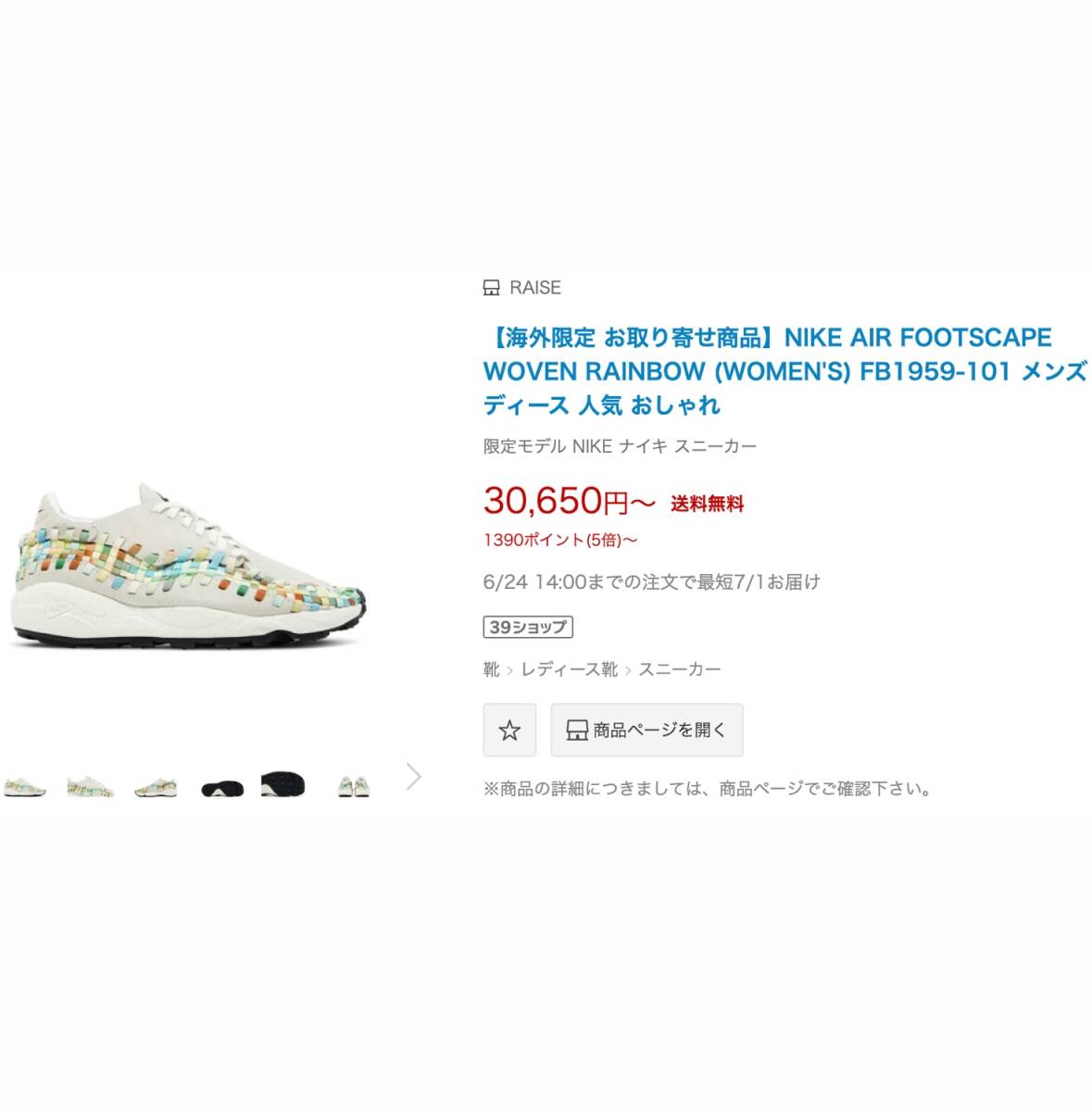
Task: Select the dark top-view shoe thumbnail
Action: (x=222, y=788)
